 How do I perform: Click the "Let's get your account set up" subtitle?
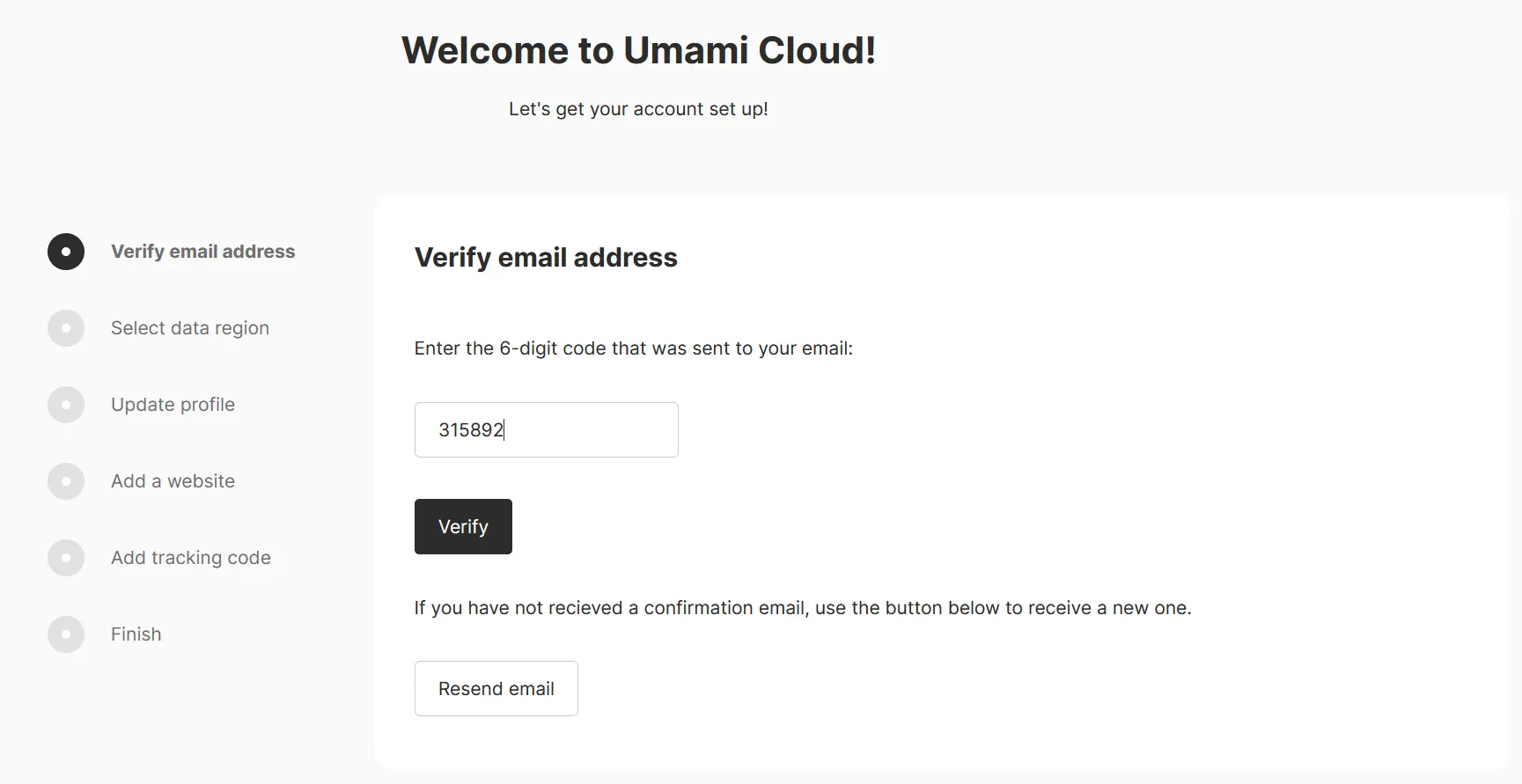point(638,109)
